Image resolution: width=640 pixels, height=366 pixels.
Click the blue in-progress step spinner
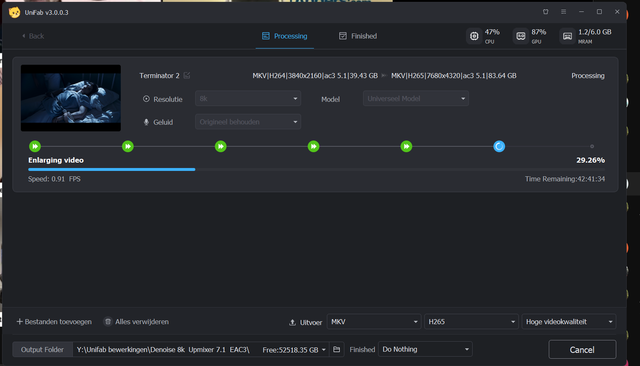click(499, 146)
